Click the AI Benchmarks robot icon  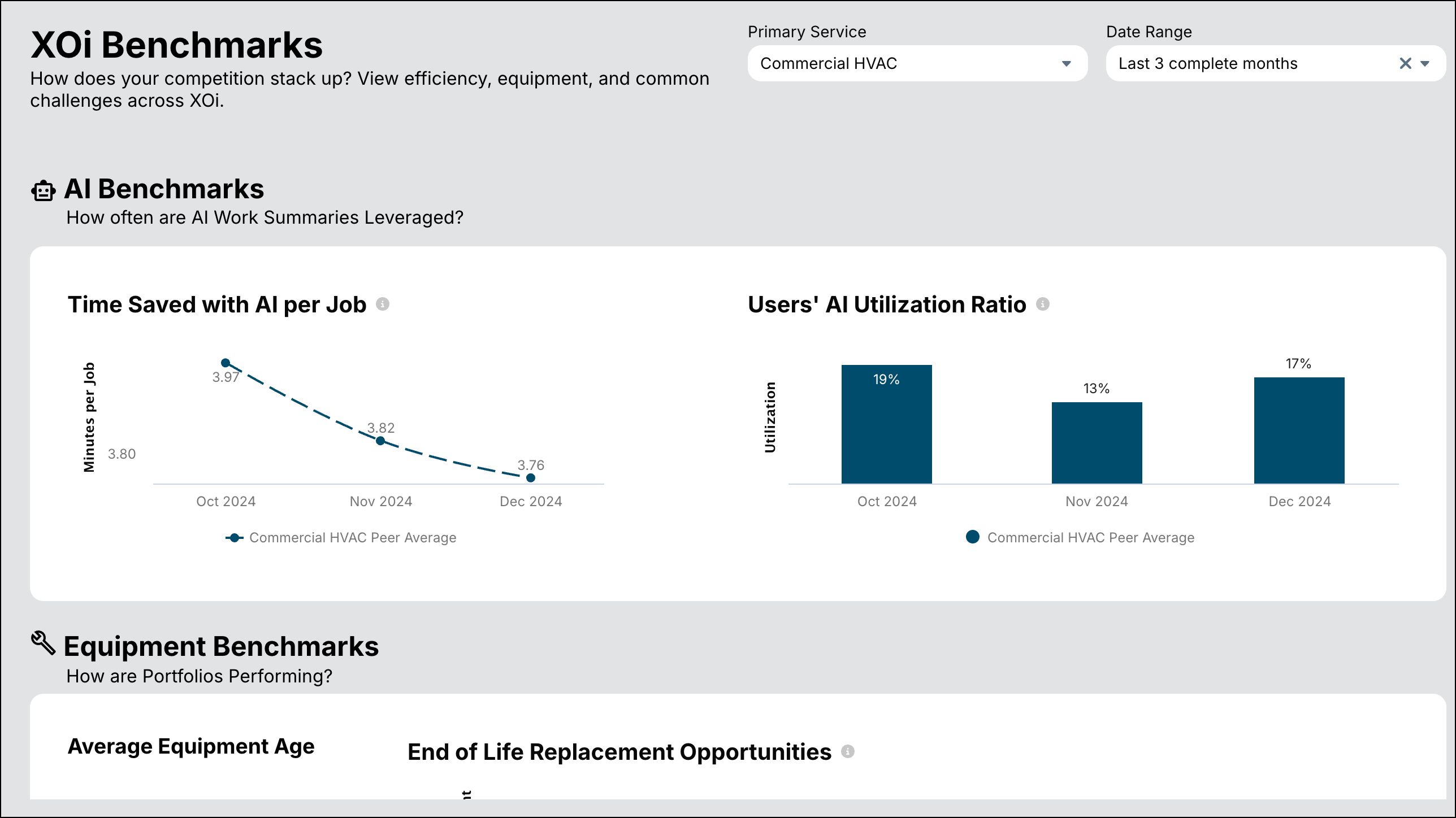[x=43, y=190]
